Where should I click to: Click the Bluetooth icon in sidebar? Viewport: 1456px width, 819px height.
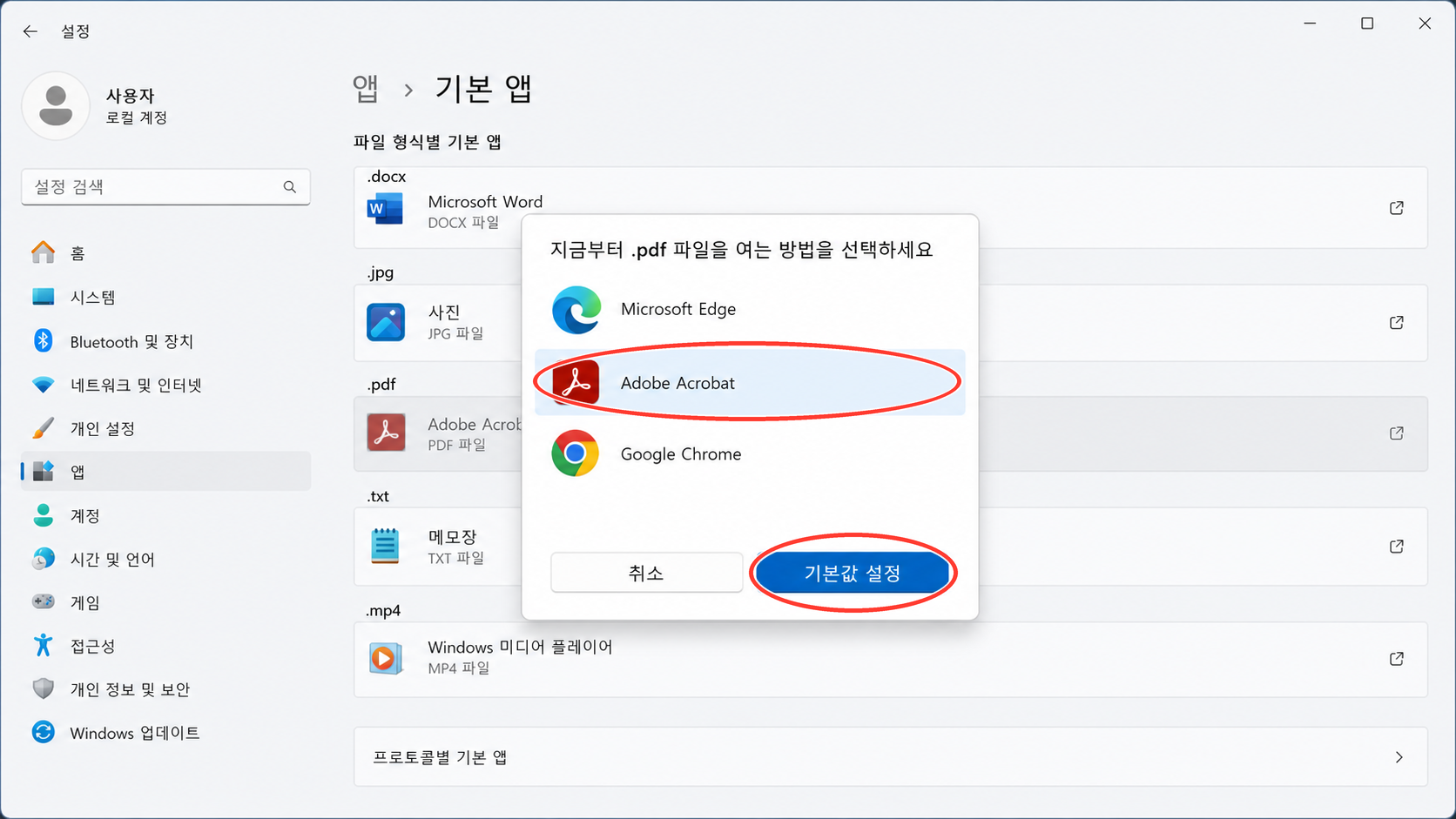click(x=43, y=340)
